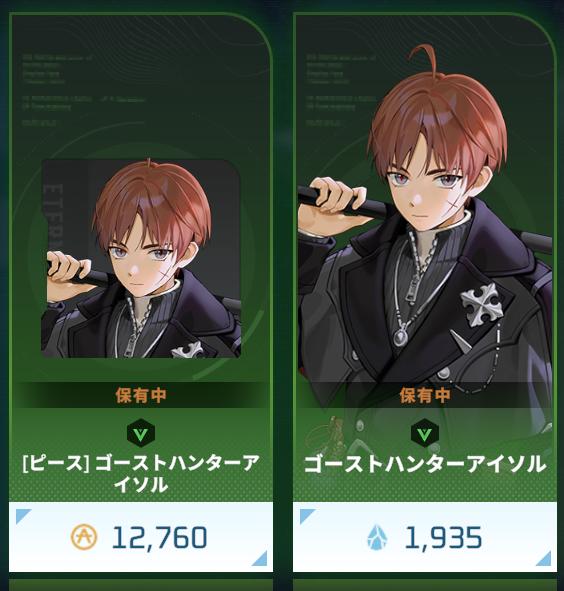
Task: Click the green hexagon emblem on left card
Action: point(141,432)
